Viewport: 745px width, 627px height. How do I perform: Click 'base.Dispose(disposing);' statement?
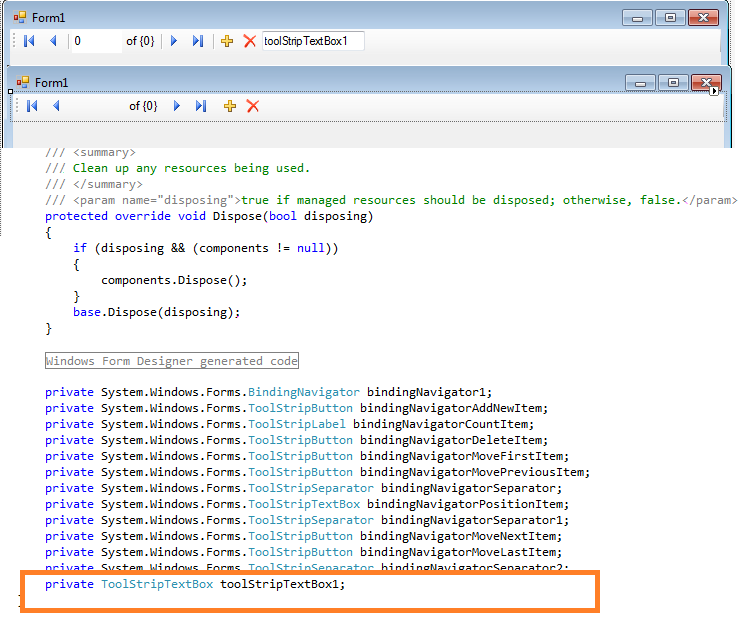click(x=156, y=312)
